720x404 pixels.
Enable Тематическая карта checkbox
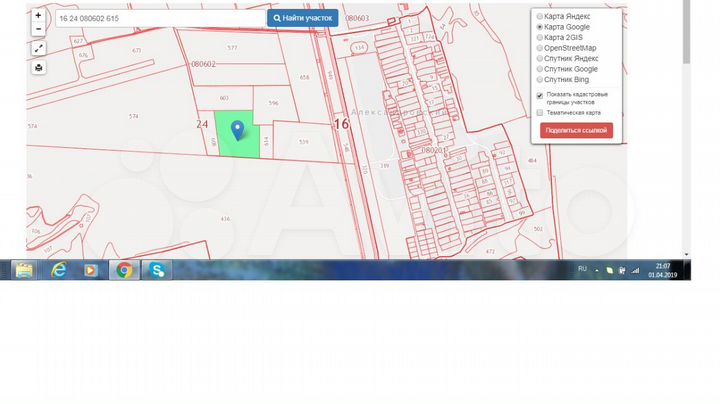(540, 112)
